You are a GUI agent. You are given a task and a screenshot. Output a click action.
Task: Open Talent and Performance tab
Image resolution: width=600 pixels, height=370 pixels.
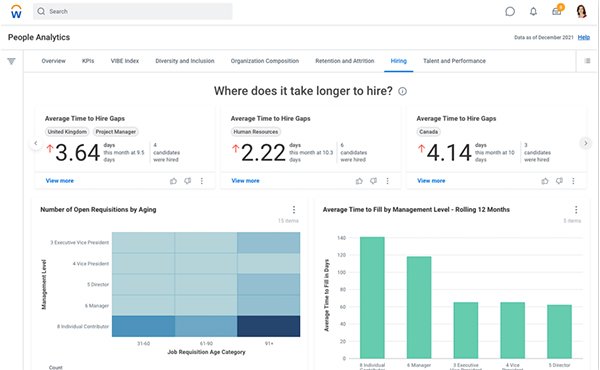click(x=455, y=61)
